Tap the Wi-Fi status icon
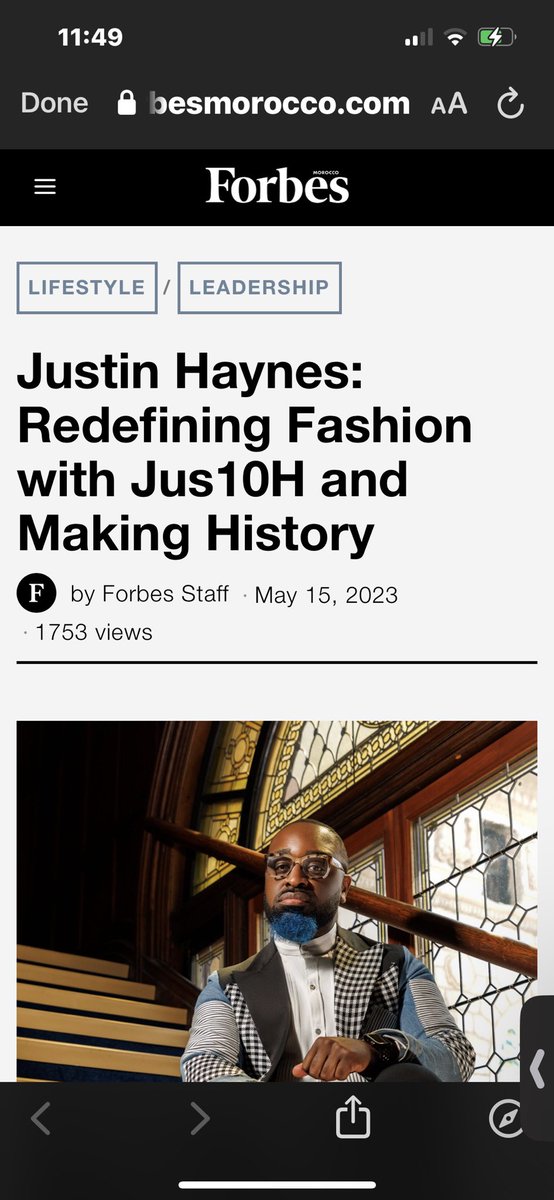 [456, 39]
